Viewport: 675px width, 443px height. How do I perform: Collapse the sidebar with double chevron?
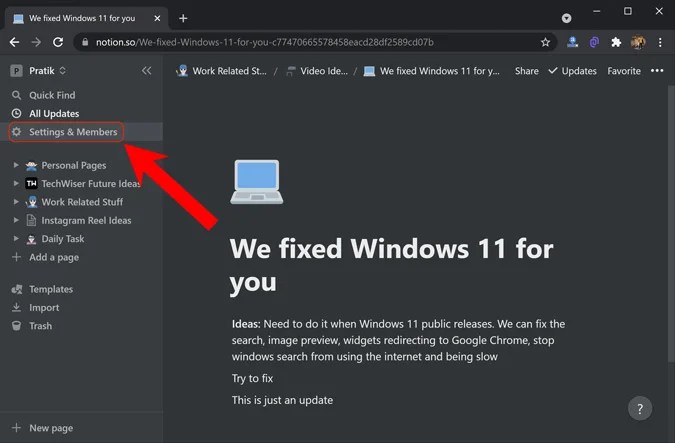coord(146,71)
